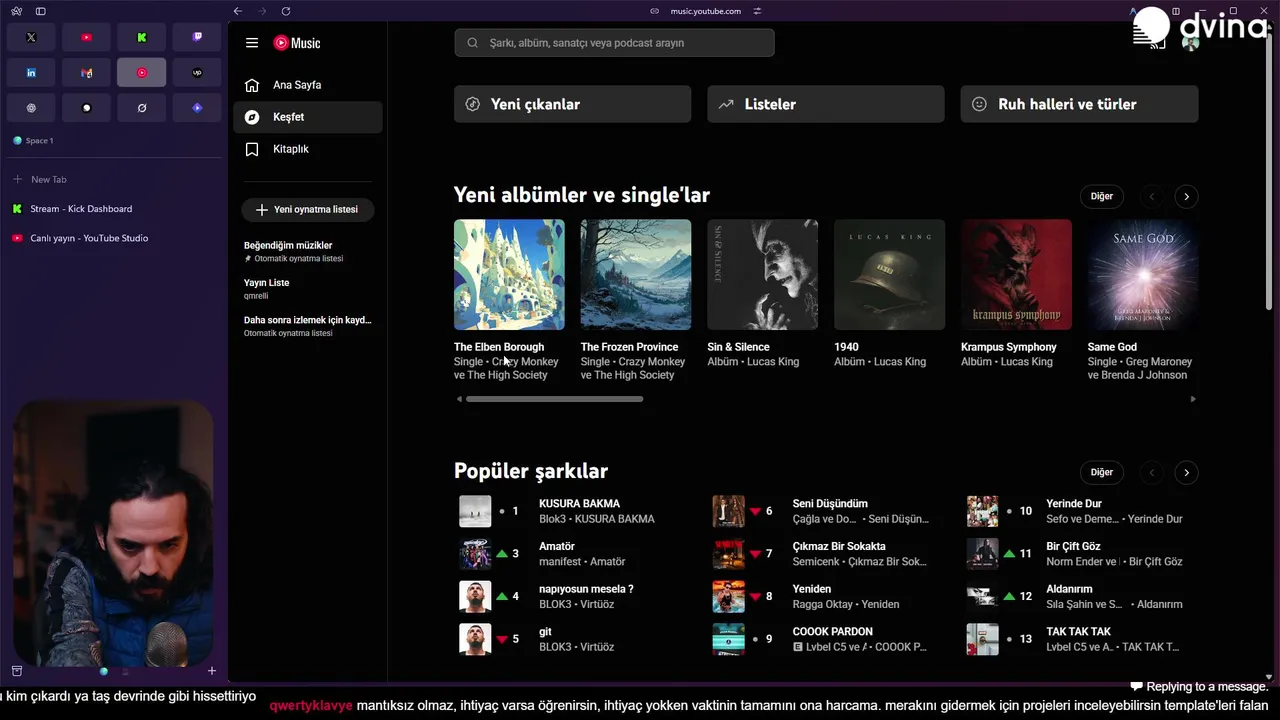The image size is (1280, 720).
Task: Open the archive icon at sidebar bottom
Action: [x=16, y=671]
